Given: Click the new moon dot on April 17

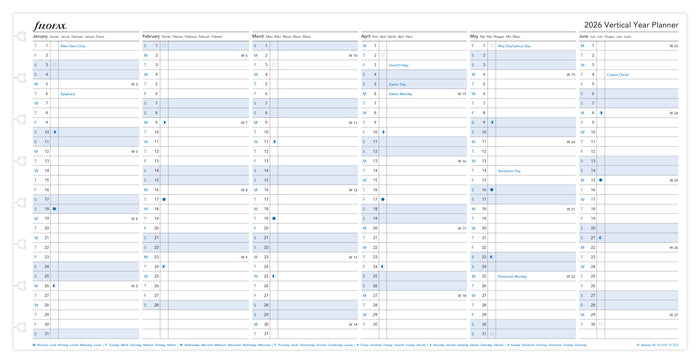Looking at the screenshot, I should [383, 199].
